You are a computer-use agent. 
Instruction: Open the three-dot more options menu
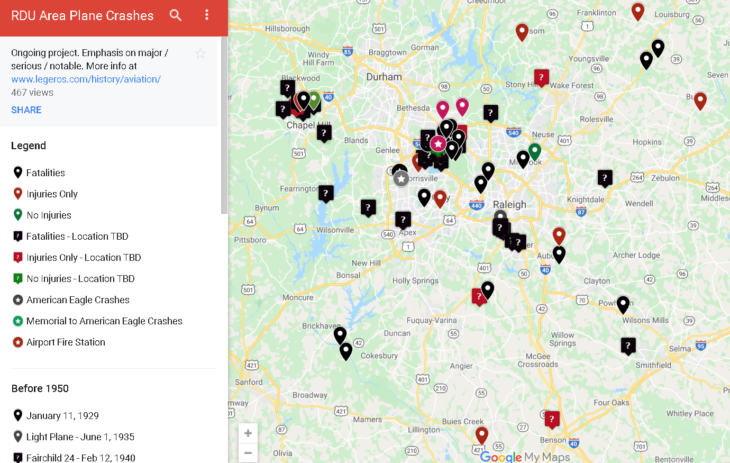(x=207, y=15)
